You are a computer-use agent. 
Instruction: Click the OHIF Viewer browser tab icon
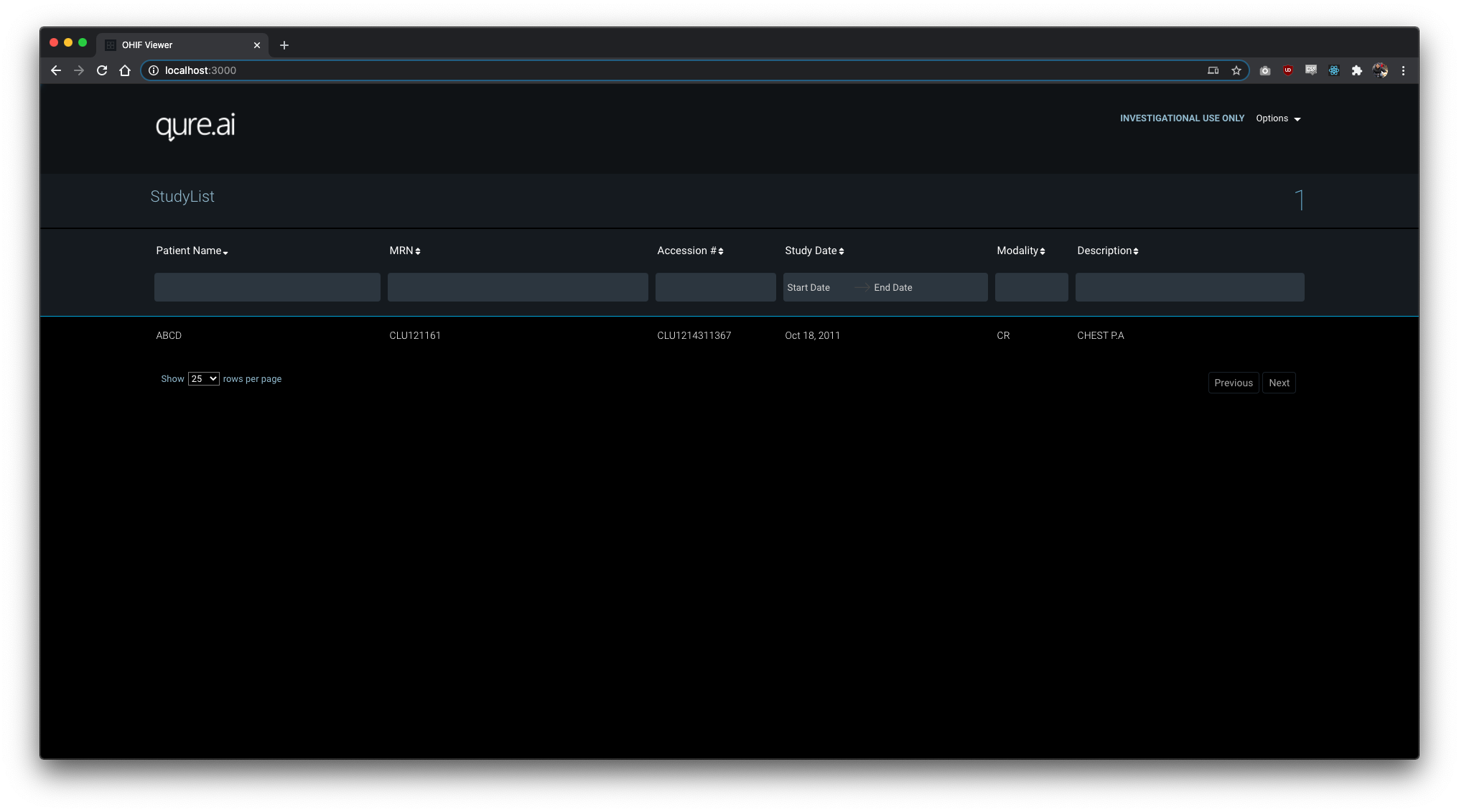coord(111,44)
